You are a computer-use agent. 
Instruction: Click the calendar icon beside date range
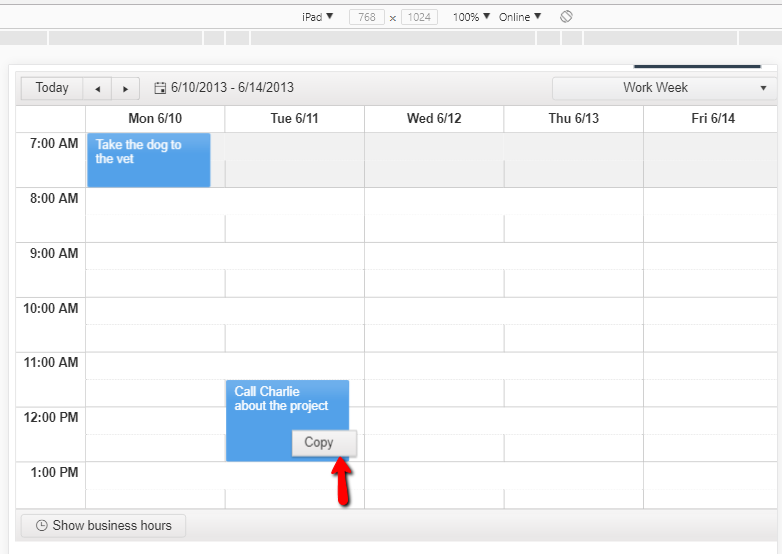click(160, 88)
